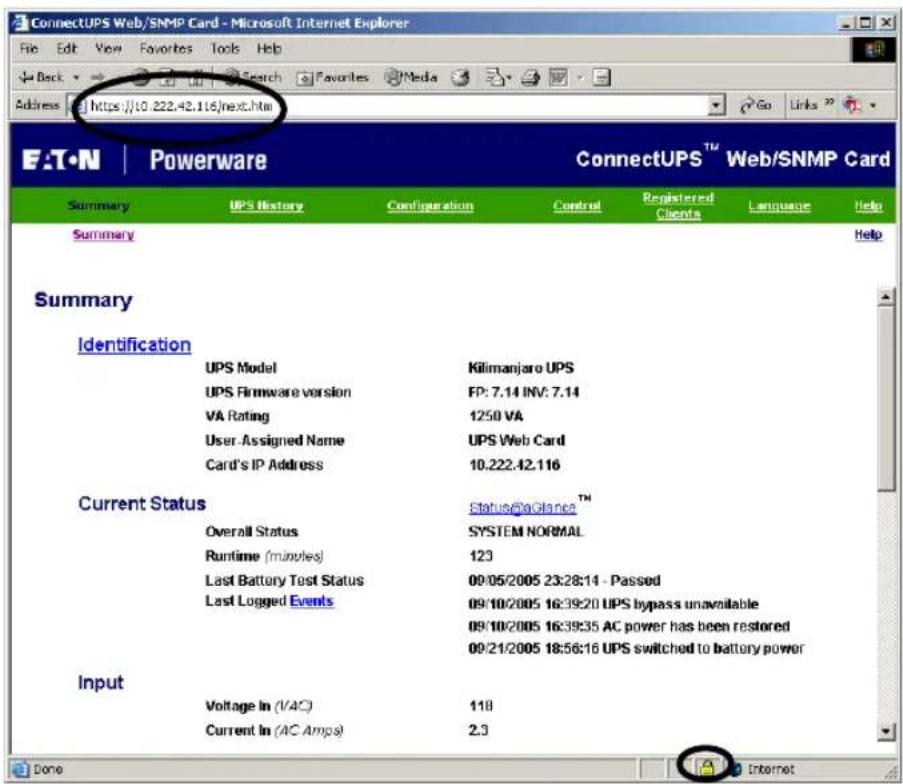The image size is (903, 784).
Task: Open the Search toolbar button
Action: pos(252,77)
